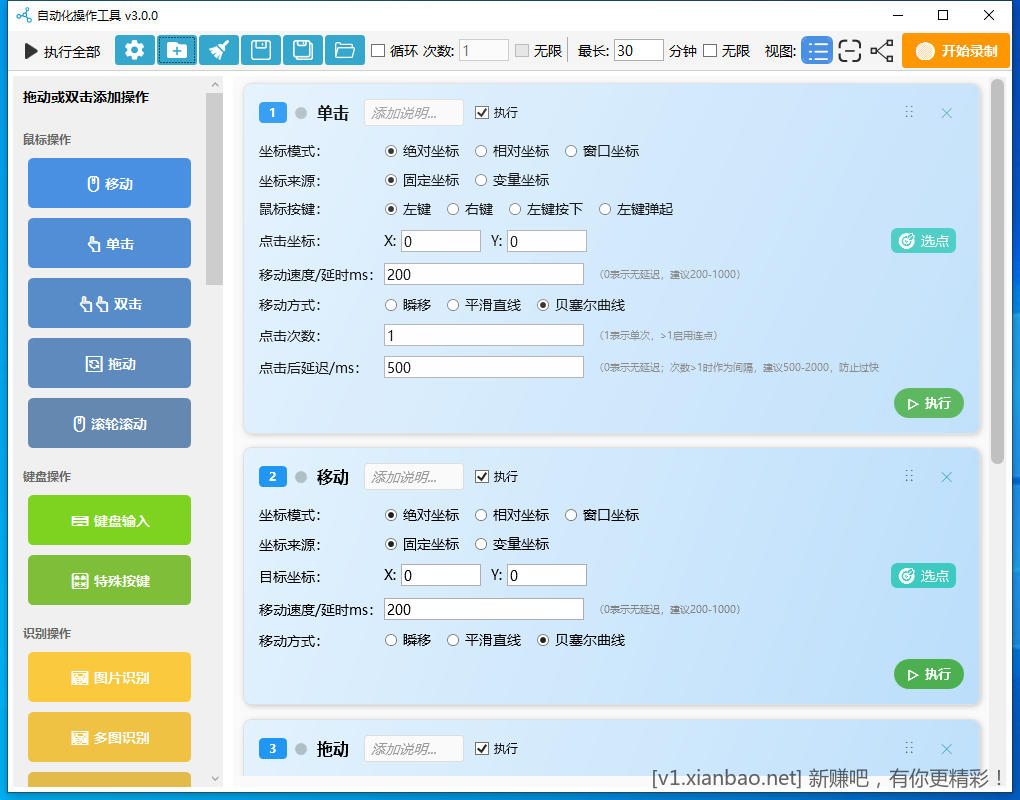Click the scan/QR view icon near 视图
The image size is (1020, 800).
(x=849, y=50)
